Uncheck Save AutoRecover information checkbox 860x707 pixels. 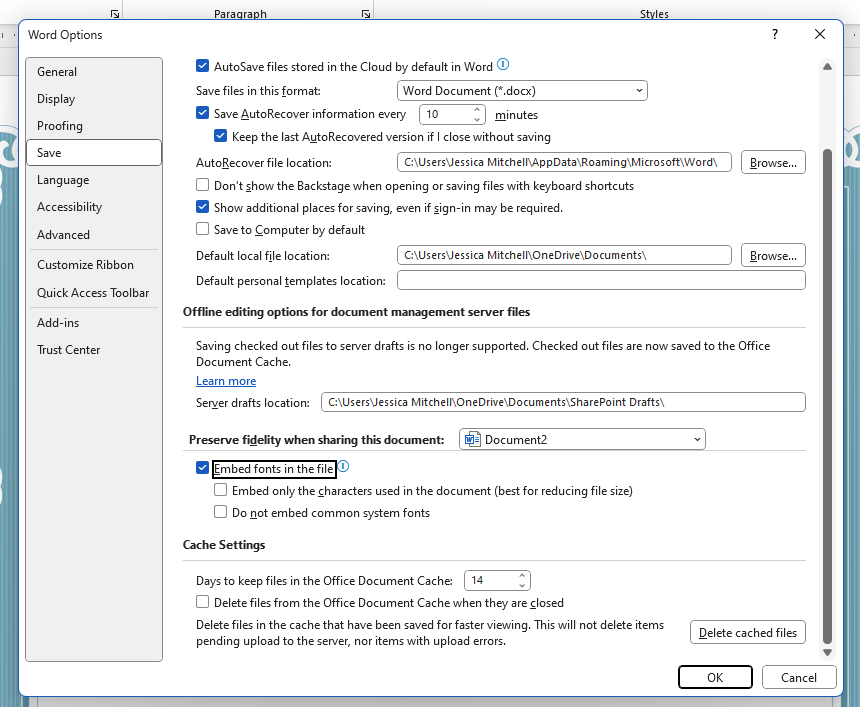click(202, 114)
